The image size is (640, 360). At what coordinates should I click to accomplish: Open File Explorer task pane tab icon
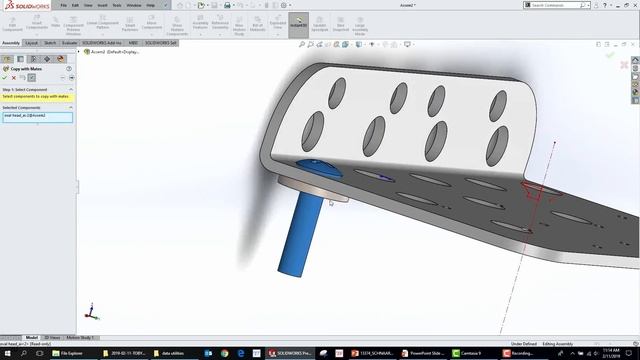click(x=635, y=76)
